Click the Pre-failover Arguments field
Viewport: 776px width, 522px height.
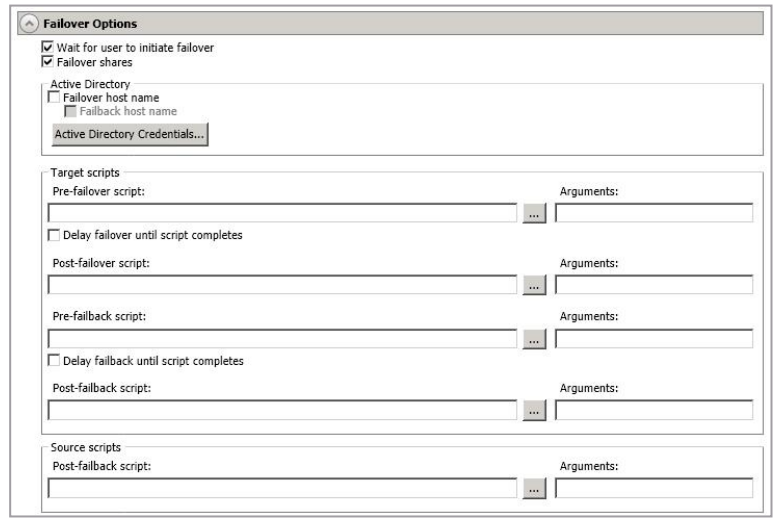tap(654, 213)
